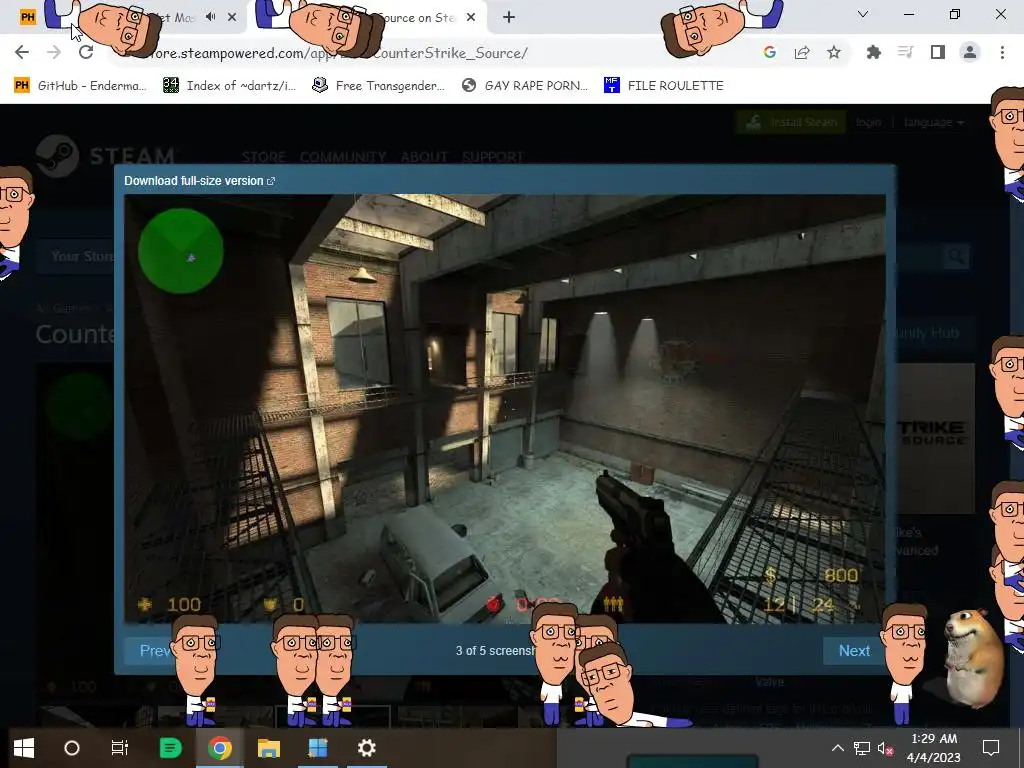This screenshot has width=1024, height=768.
Task: Mute the first tab via speaker icon
Action: [x=210, y=17]
